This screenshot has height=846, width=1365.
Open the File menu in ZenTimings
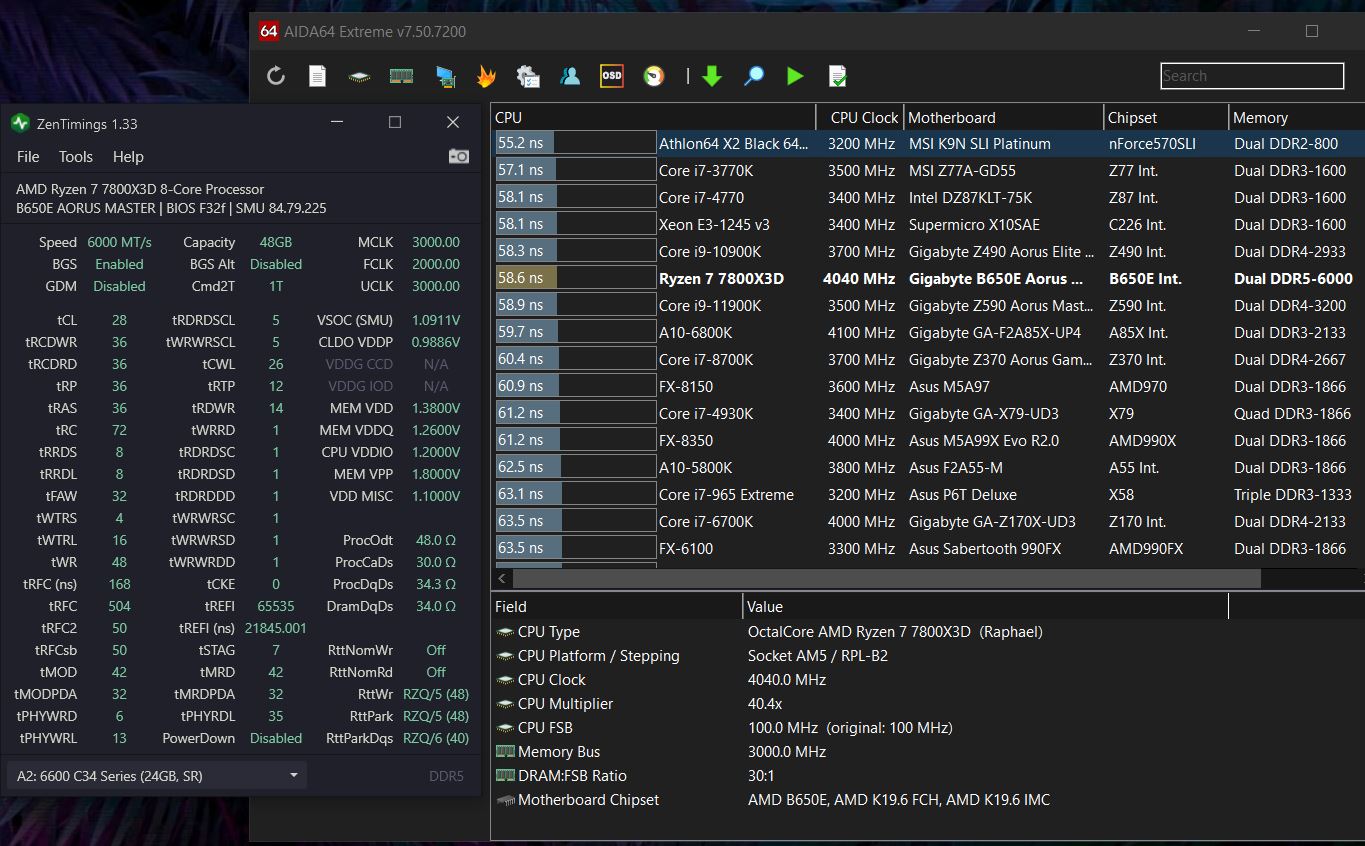click(x=28, y=156)
